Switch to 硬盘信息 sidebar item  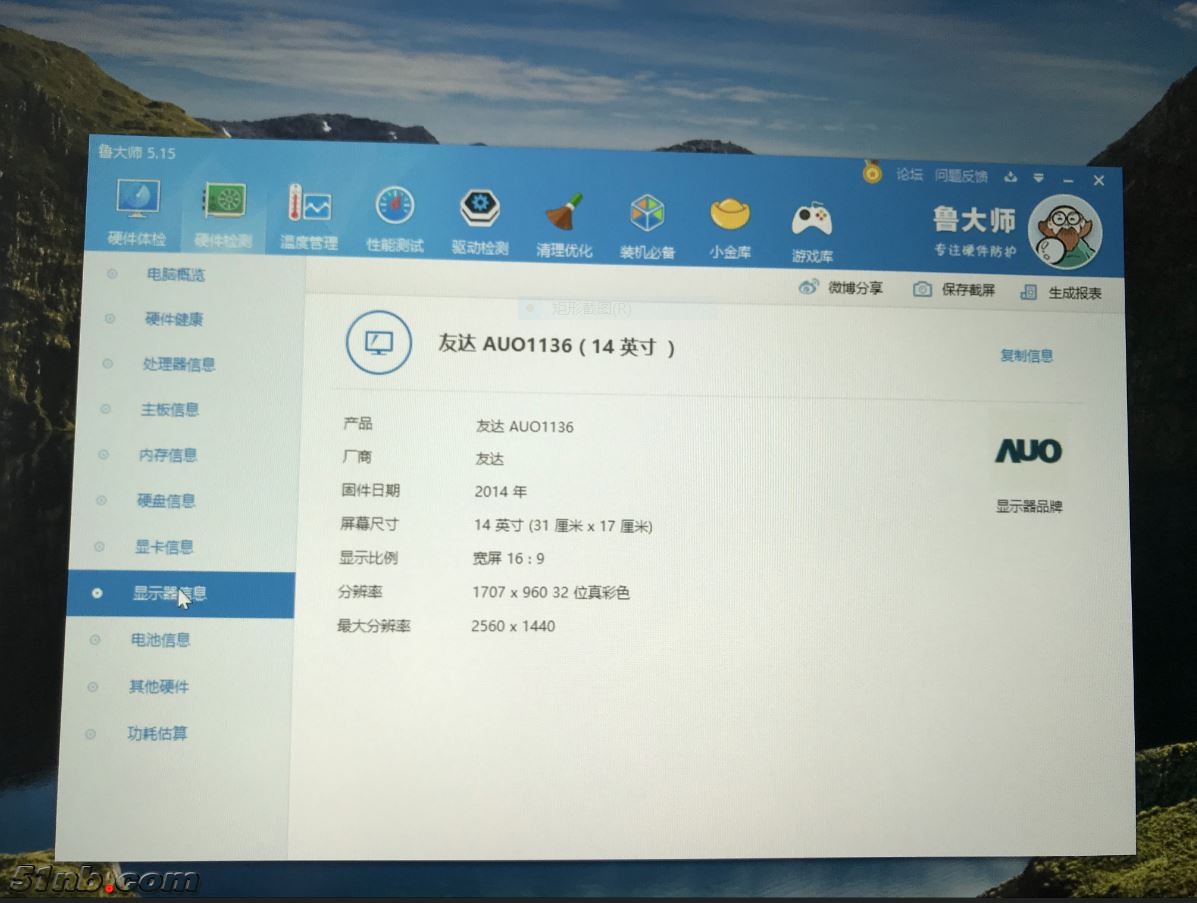(166, 501)
